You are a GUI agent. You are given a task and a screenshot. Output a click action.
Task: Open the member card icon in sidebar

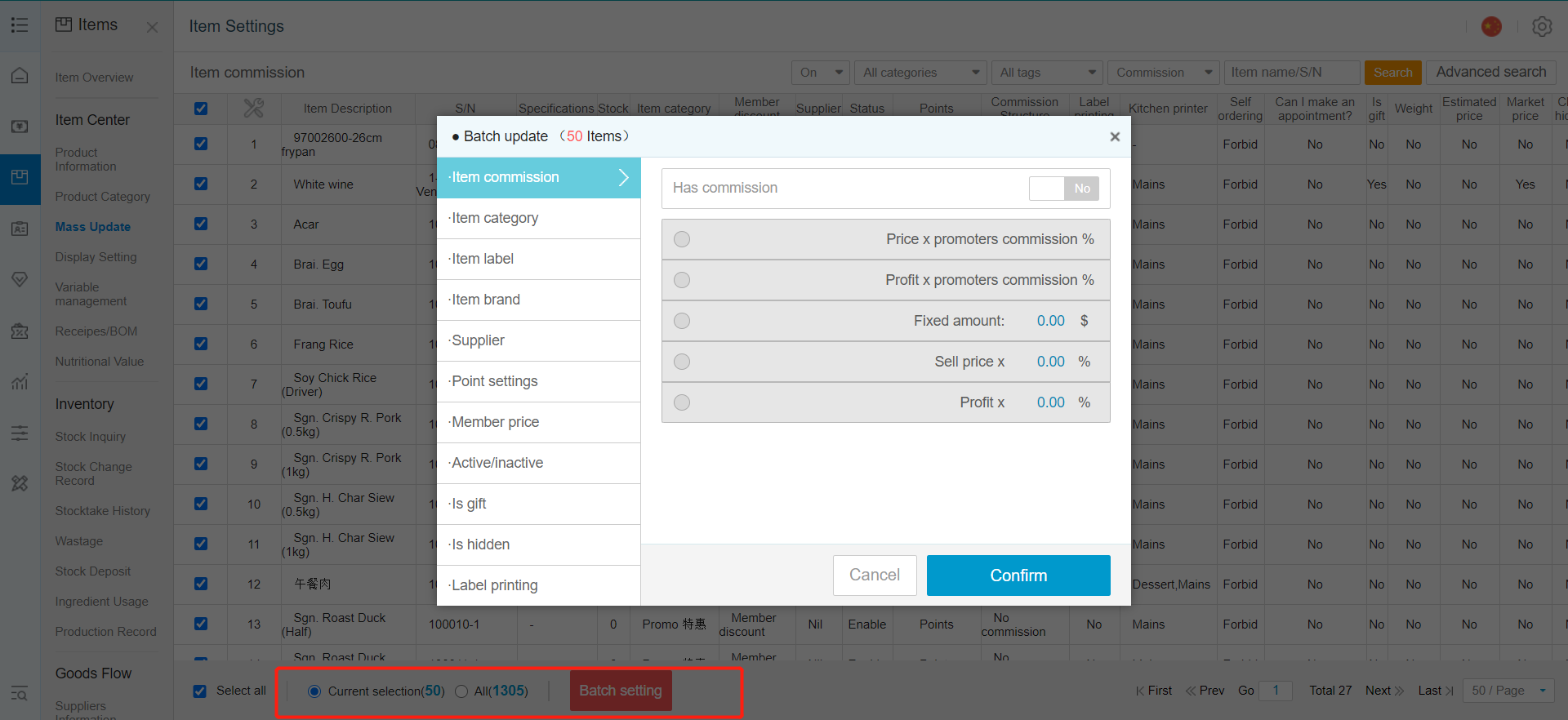point(20,229)
